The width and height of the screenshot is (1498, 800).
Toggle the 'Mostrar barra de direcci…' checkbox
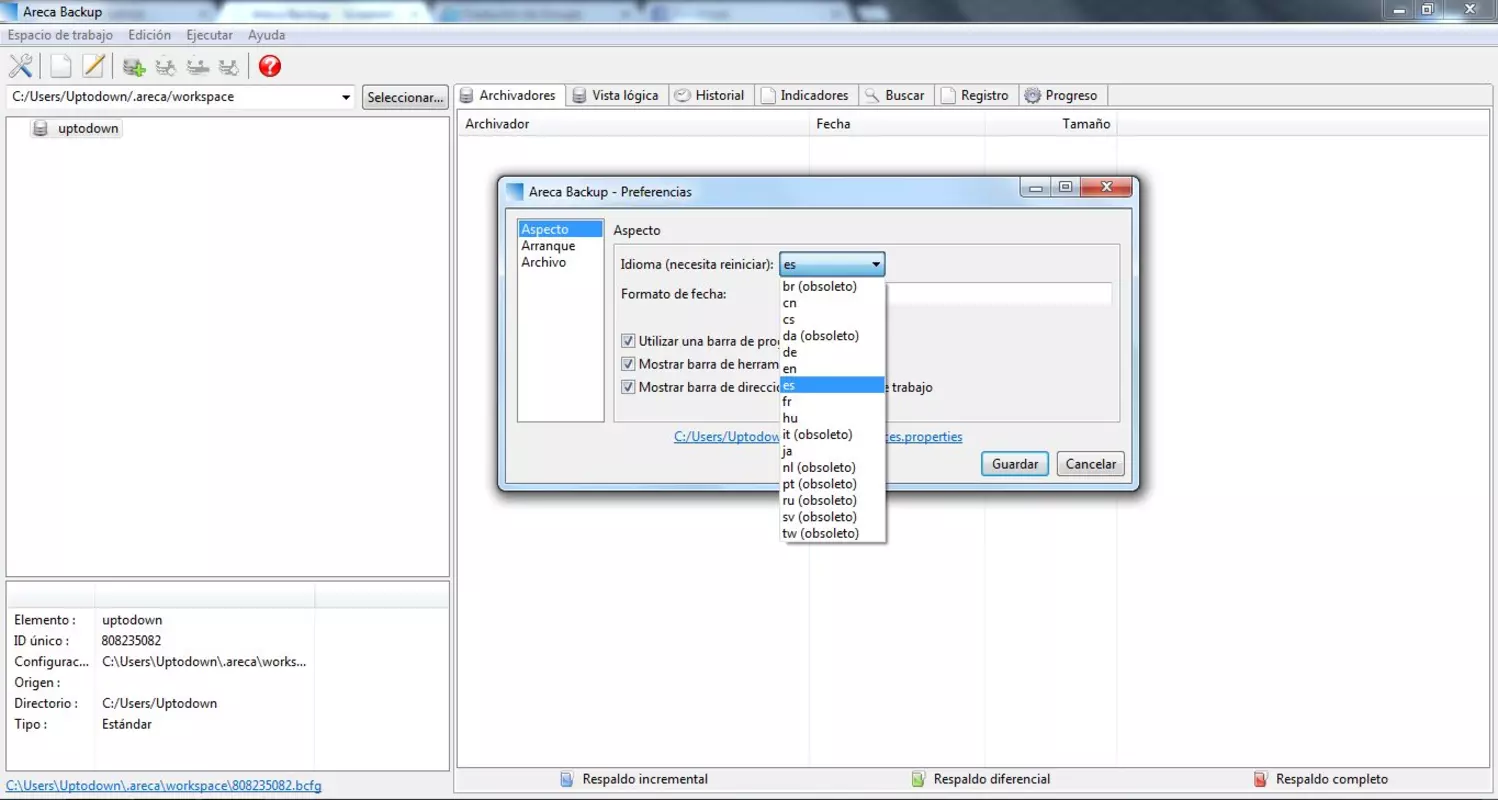628,387
